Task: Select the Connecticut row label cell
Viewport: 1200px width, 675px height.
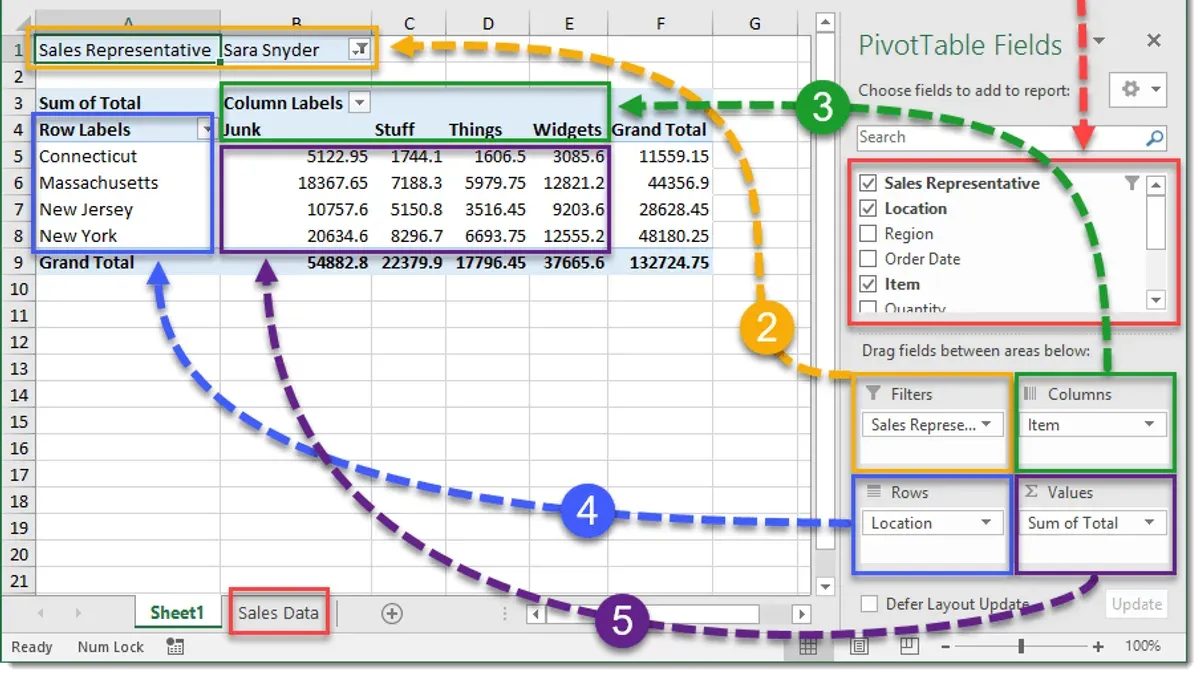Action: (x=127, y=156)
